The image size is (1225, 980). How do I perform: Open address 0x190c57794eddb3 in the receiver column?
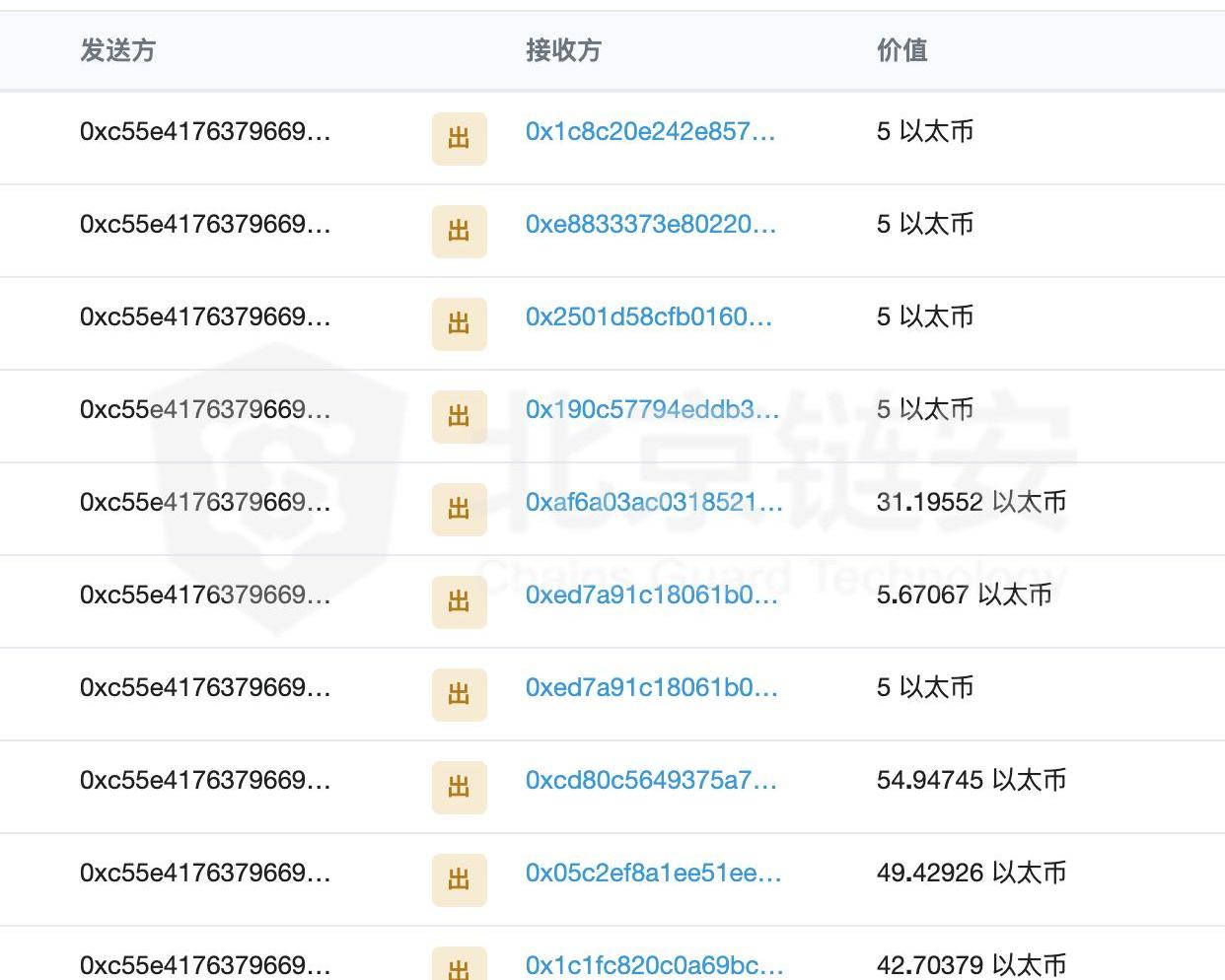(x=652, y=409)
